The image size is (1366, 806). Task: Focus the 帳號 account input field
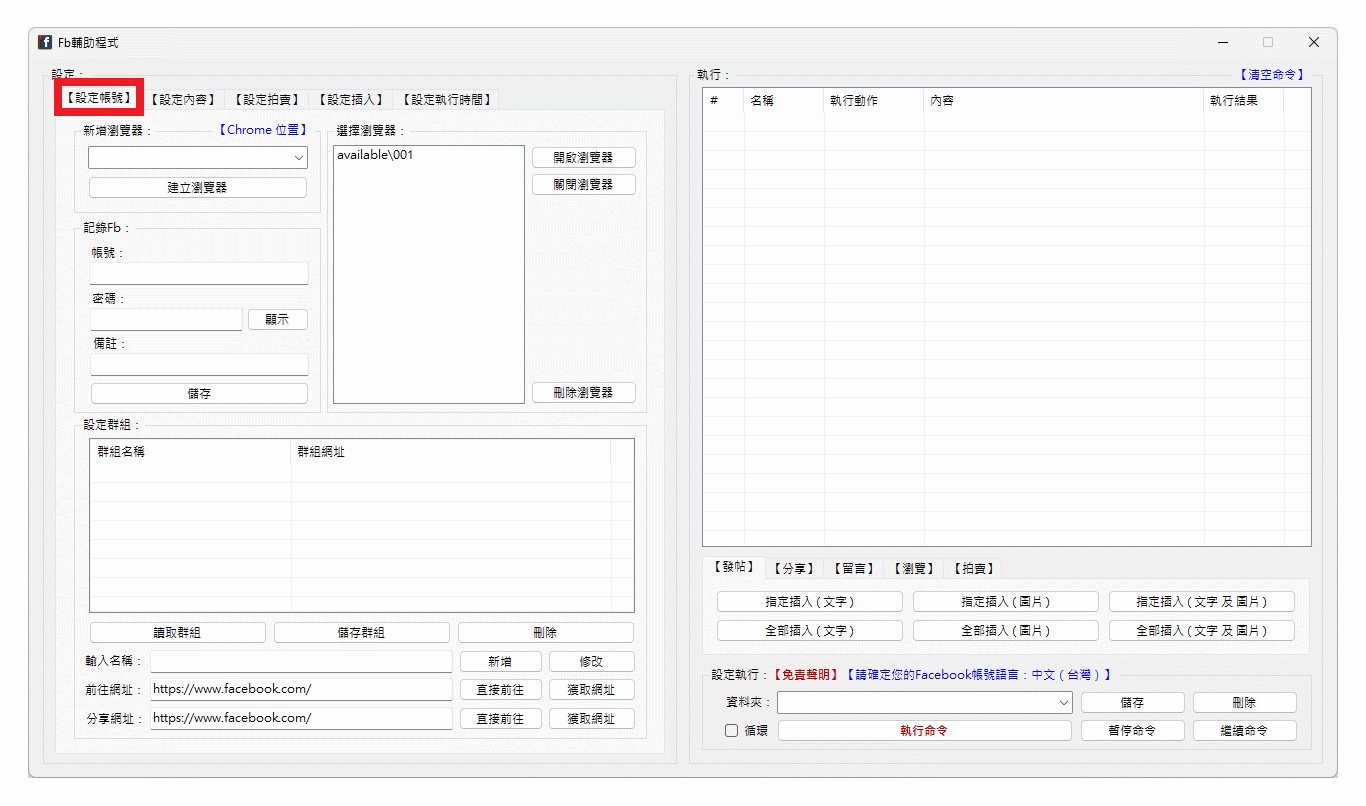point(199,274)
